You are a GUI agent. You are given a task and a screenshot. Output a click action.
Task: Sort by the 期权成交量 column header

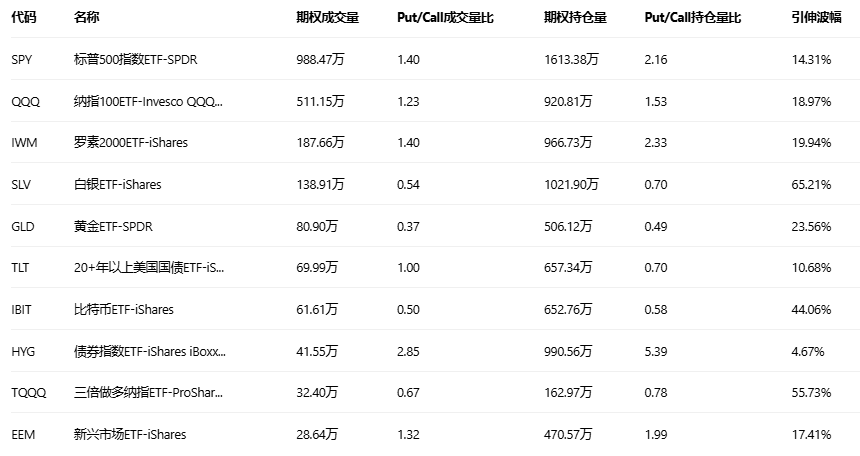[x=327, y=18]
